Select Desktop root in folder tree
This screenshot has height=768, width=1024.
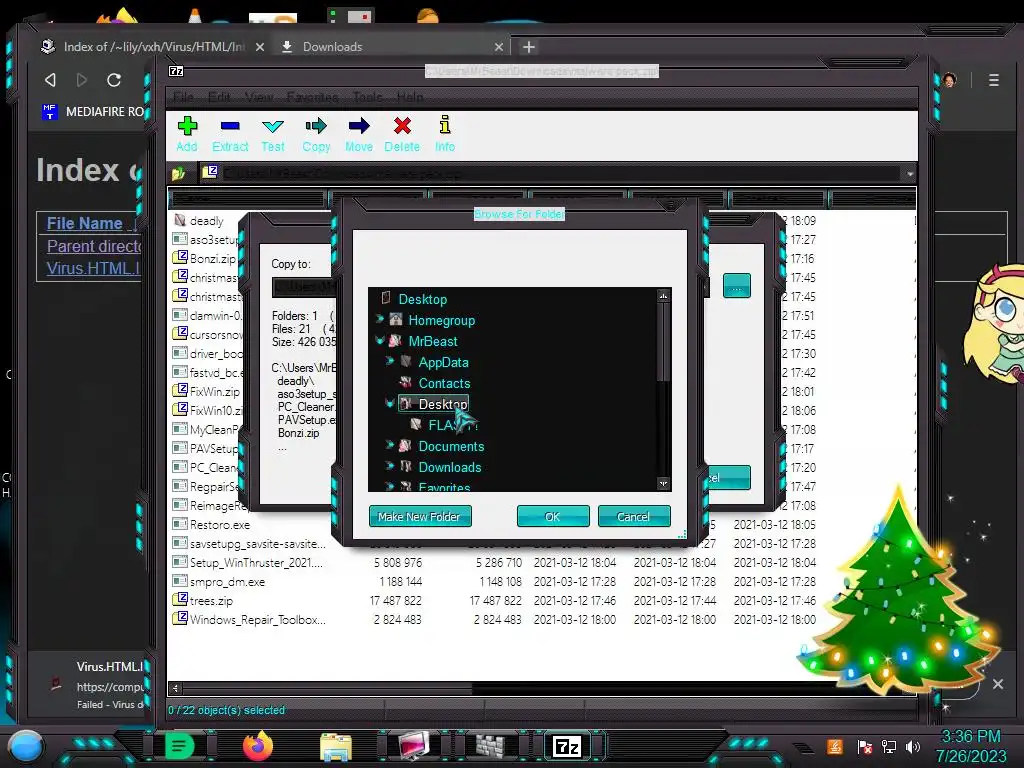tap(423, 299)
